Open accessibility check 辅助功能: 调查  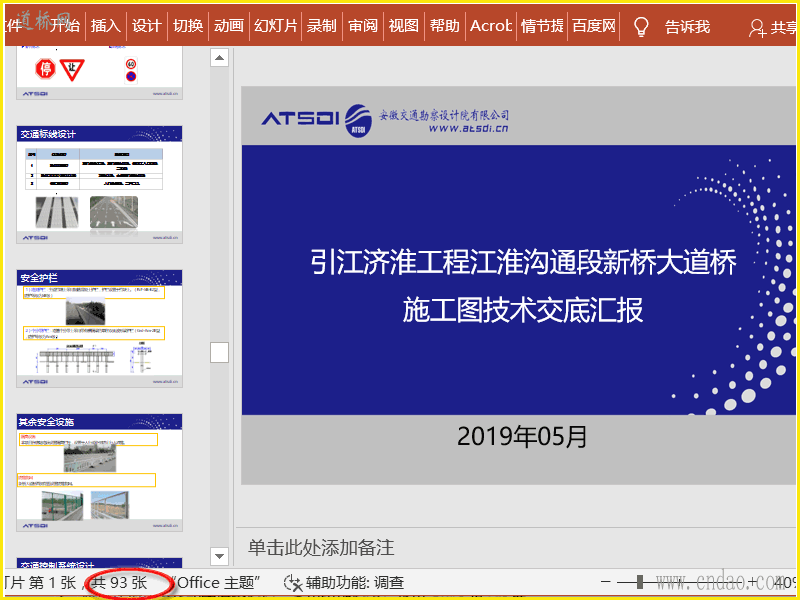coord(355,583)
